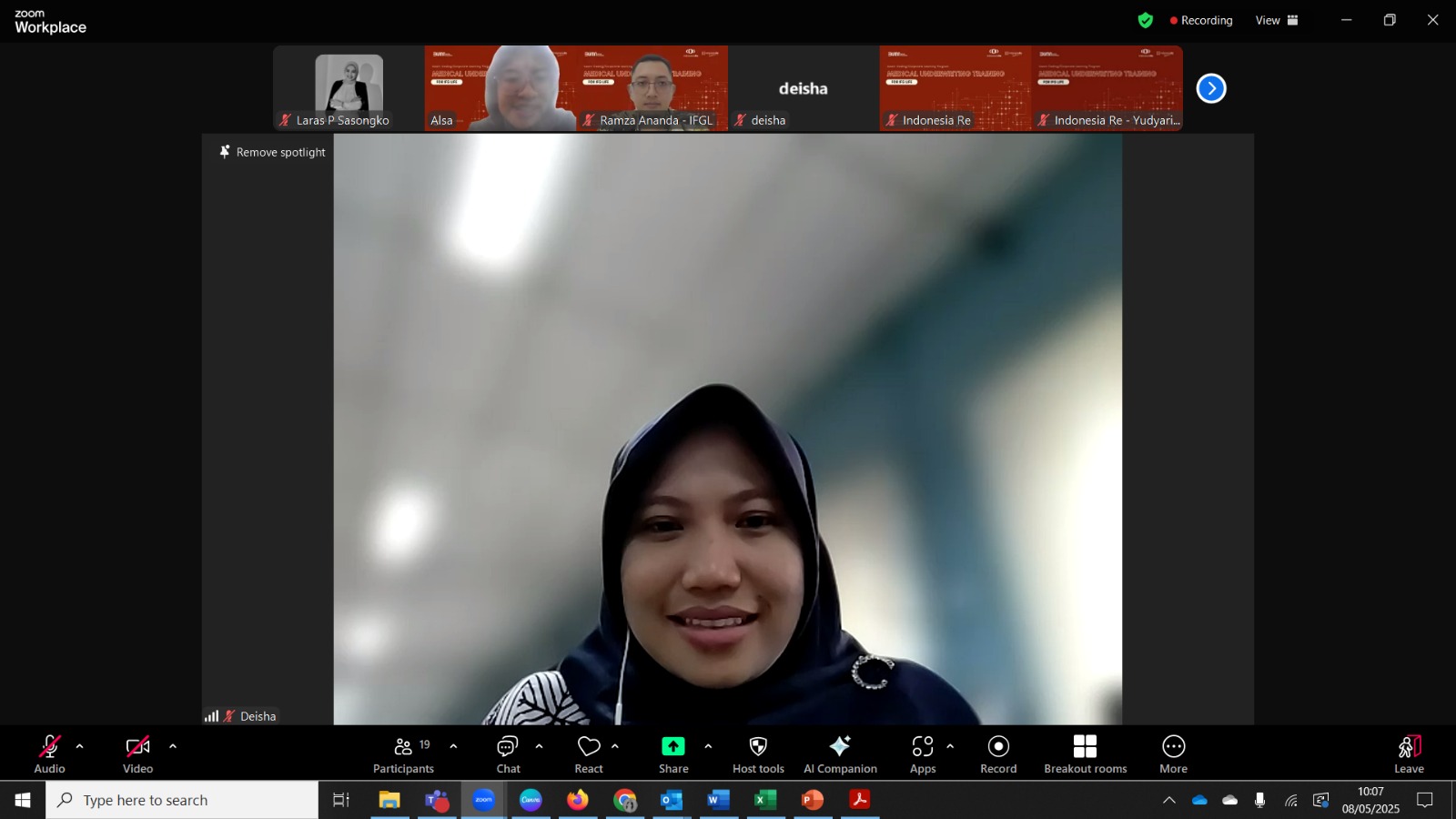Open the View layout menu
The width and height of the screenshot is (1456, 819).
1277,20
